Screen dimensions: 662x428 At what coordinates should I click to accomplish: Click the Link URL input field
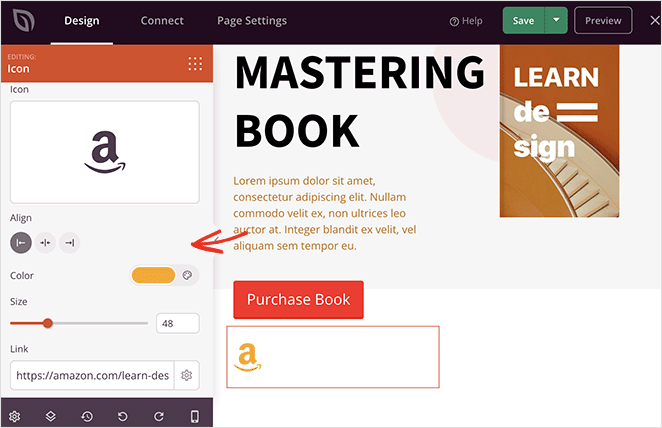point(92,376)
